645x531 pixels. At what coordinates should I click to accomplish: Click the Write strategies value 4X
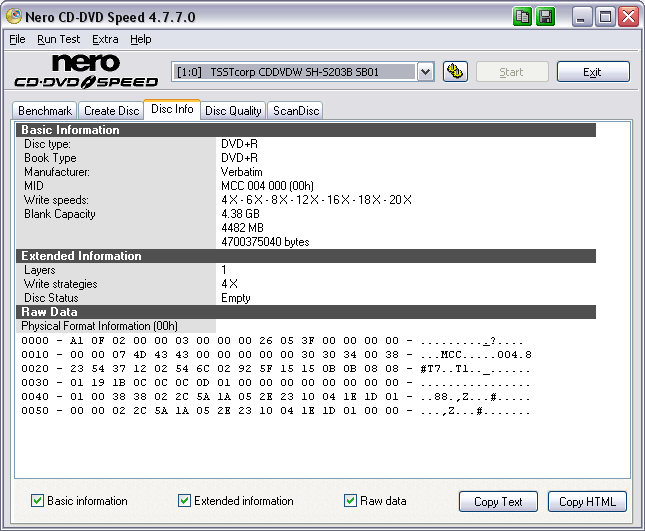[230, 284]
